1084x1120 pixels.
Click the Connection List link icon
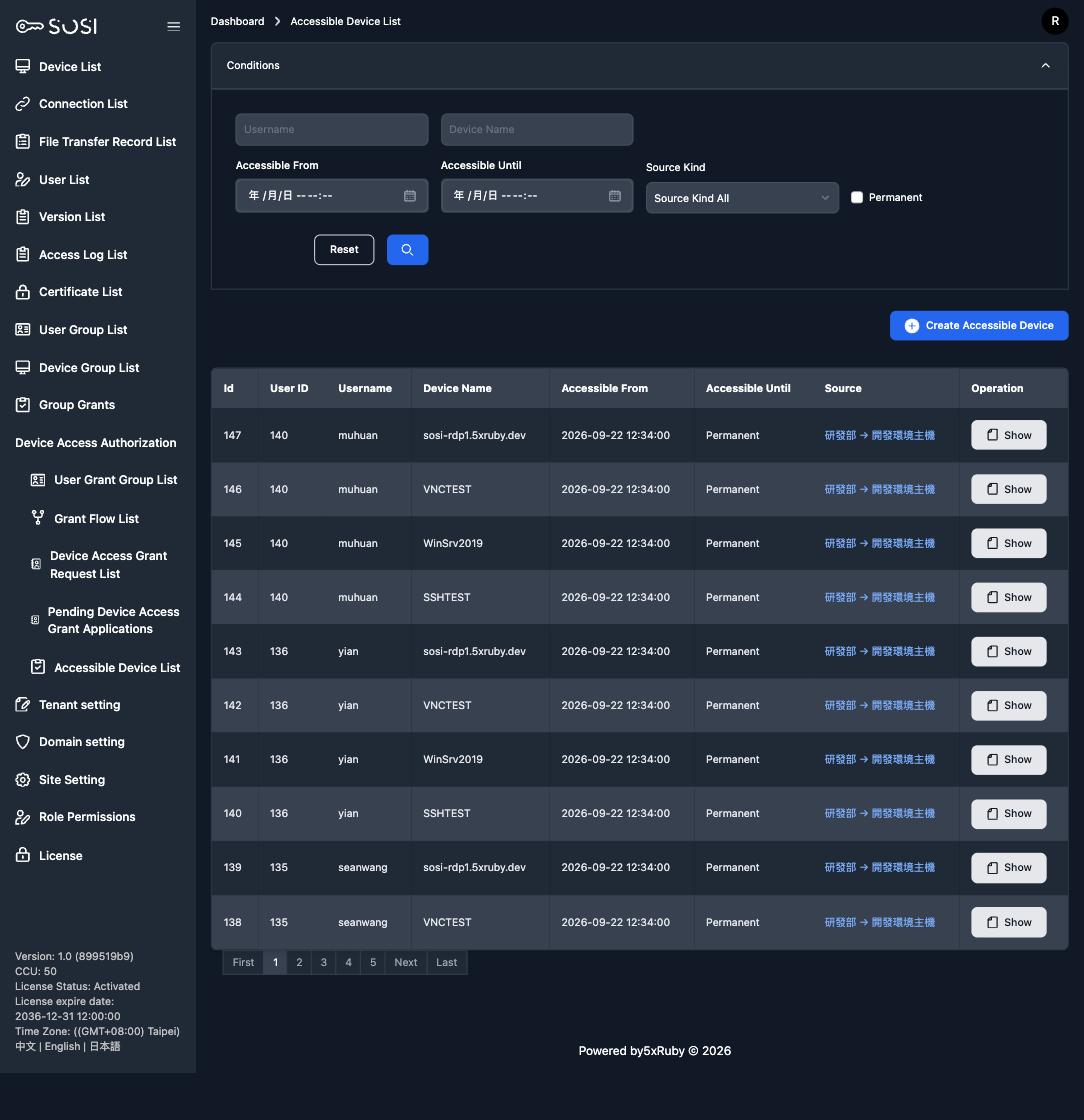pyautogui.click(x=23, y=104)
